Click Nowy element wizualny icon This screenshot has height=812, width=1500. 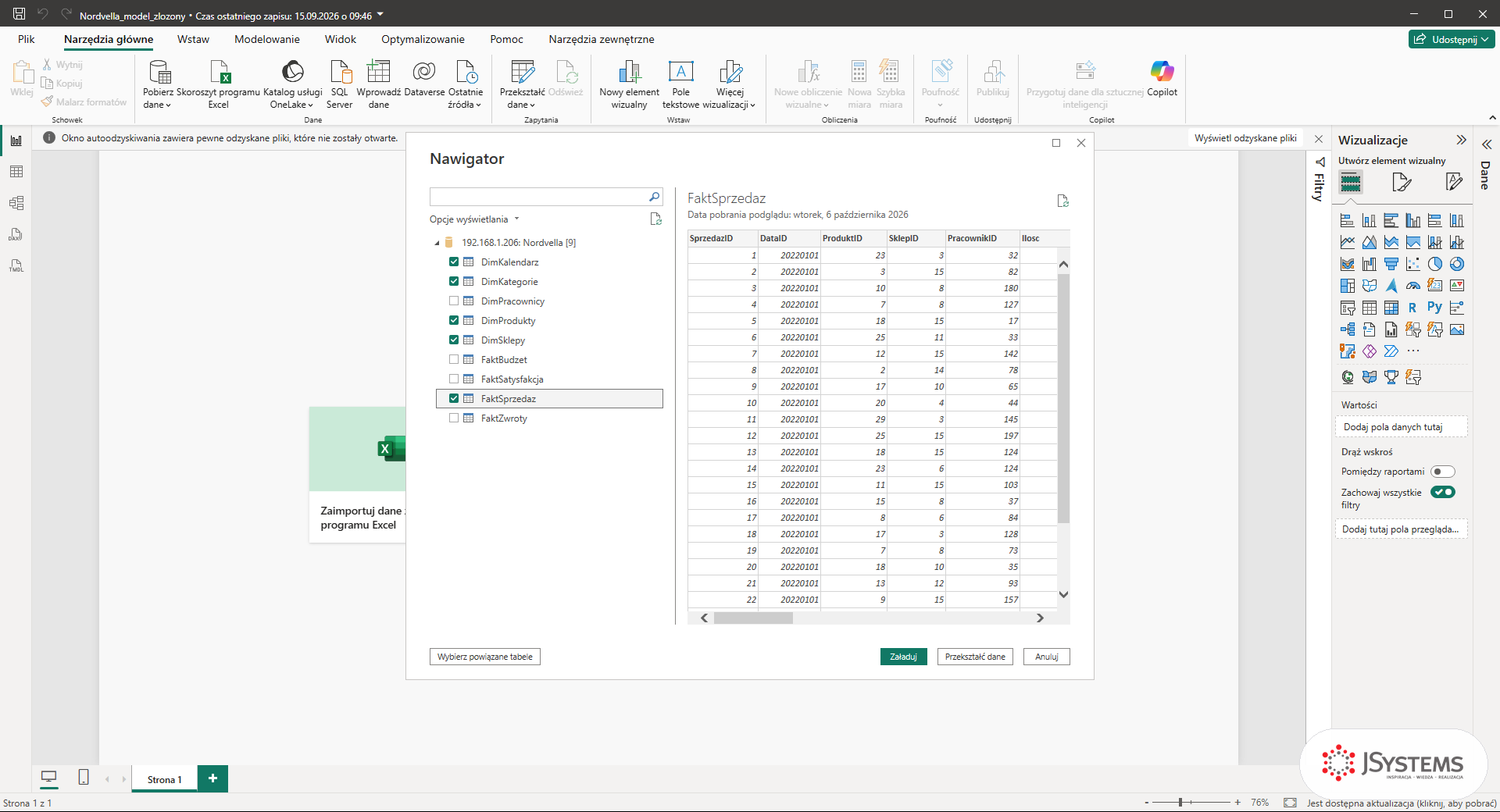629,72
